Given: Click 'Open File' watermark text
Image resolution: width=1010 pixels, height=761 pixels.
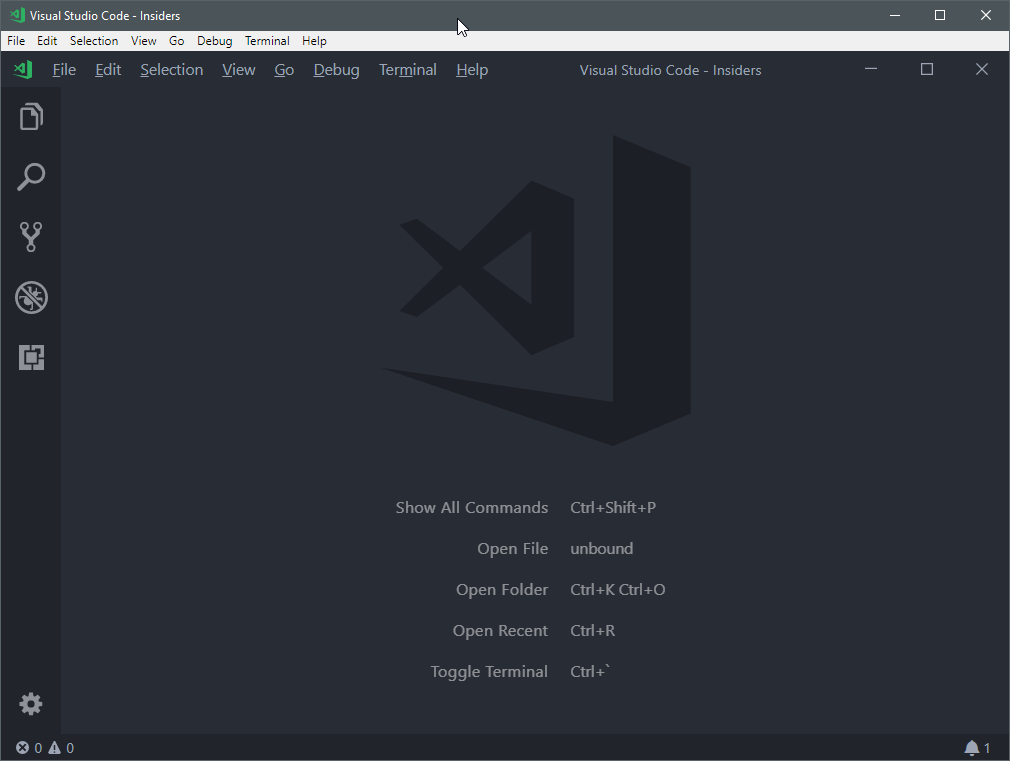Looking at the screenshot, I should 513,548.
